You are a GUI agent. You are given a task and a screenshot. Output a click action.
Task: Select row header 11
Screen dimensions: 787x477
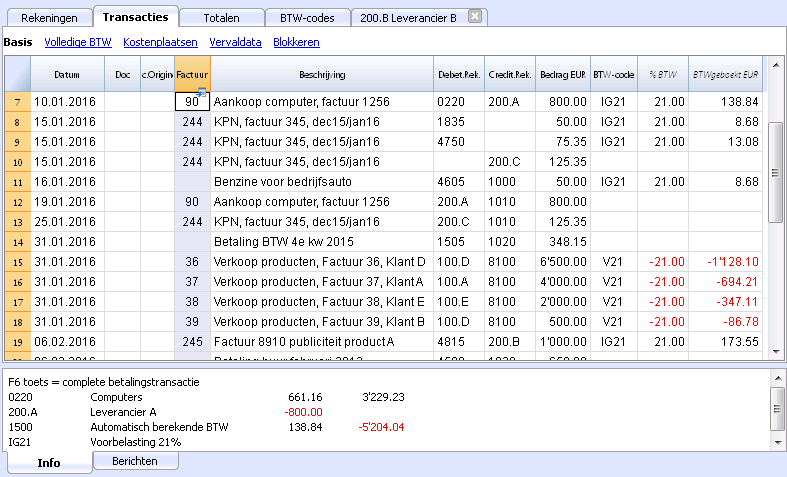(18, 182)
